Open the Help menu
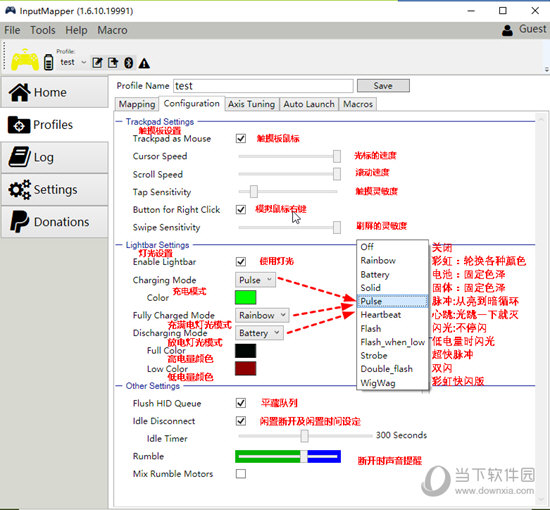 (x=76, y=30)
